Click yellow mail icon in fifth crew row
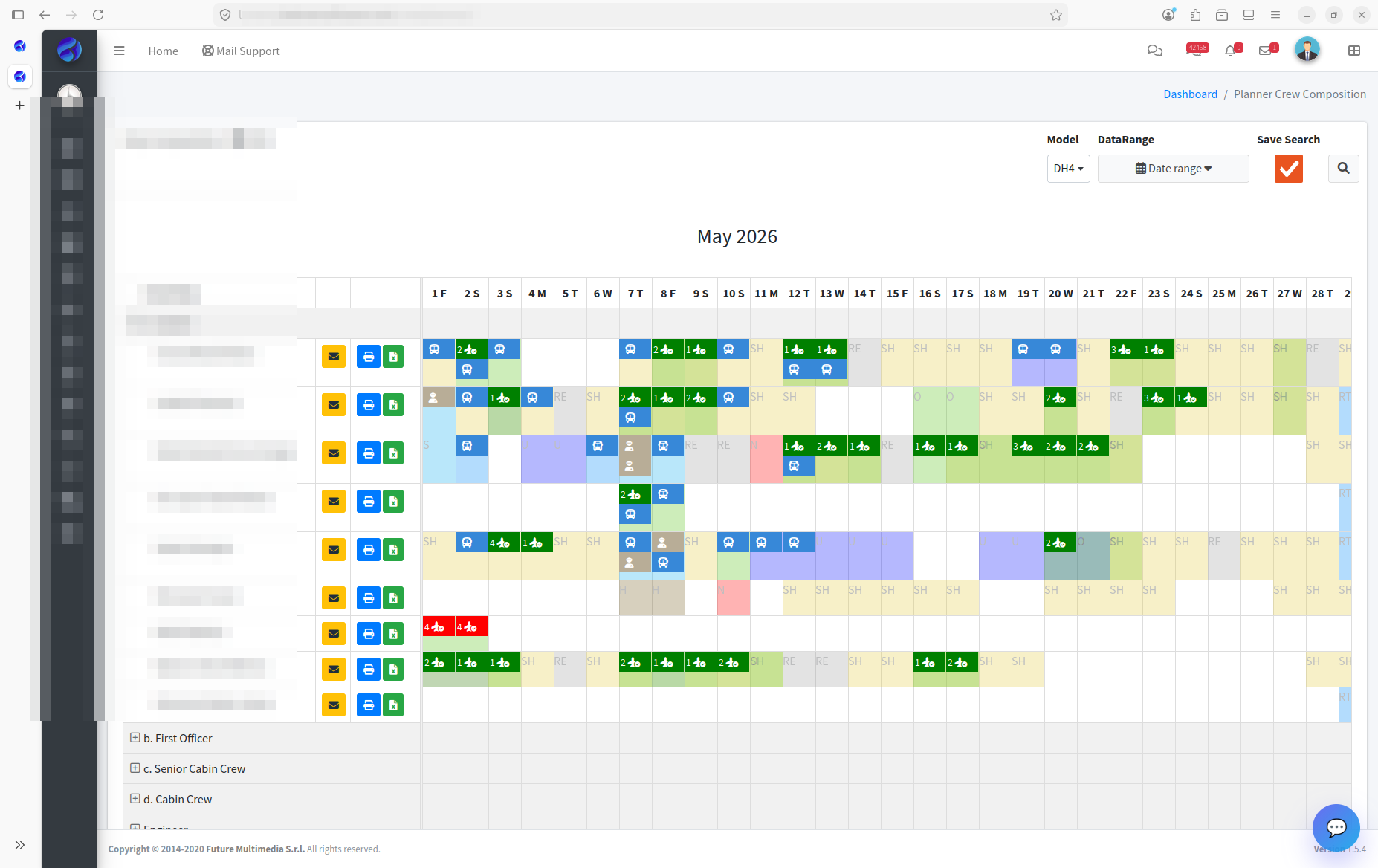The width and height of the screenshot is (1378, 868). [x=334, y=550]
